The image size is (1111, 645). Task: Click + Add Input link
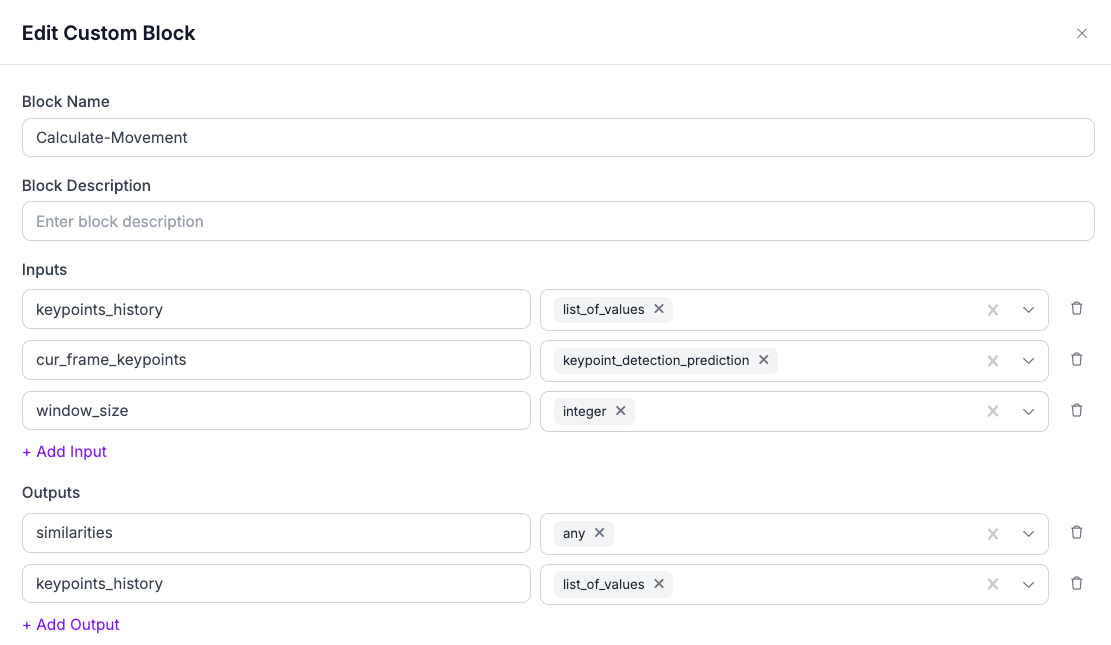tap(64, 452)
